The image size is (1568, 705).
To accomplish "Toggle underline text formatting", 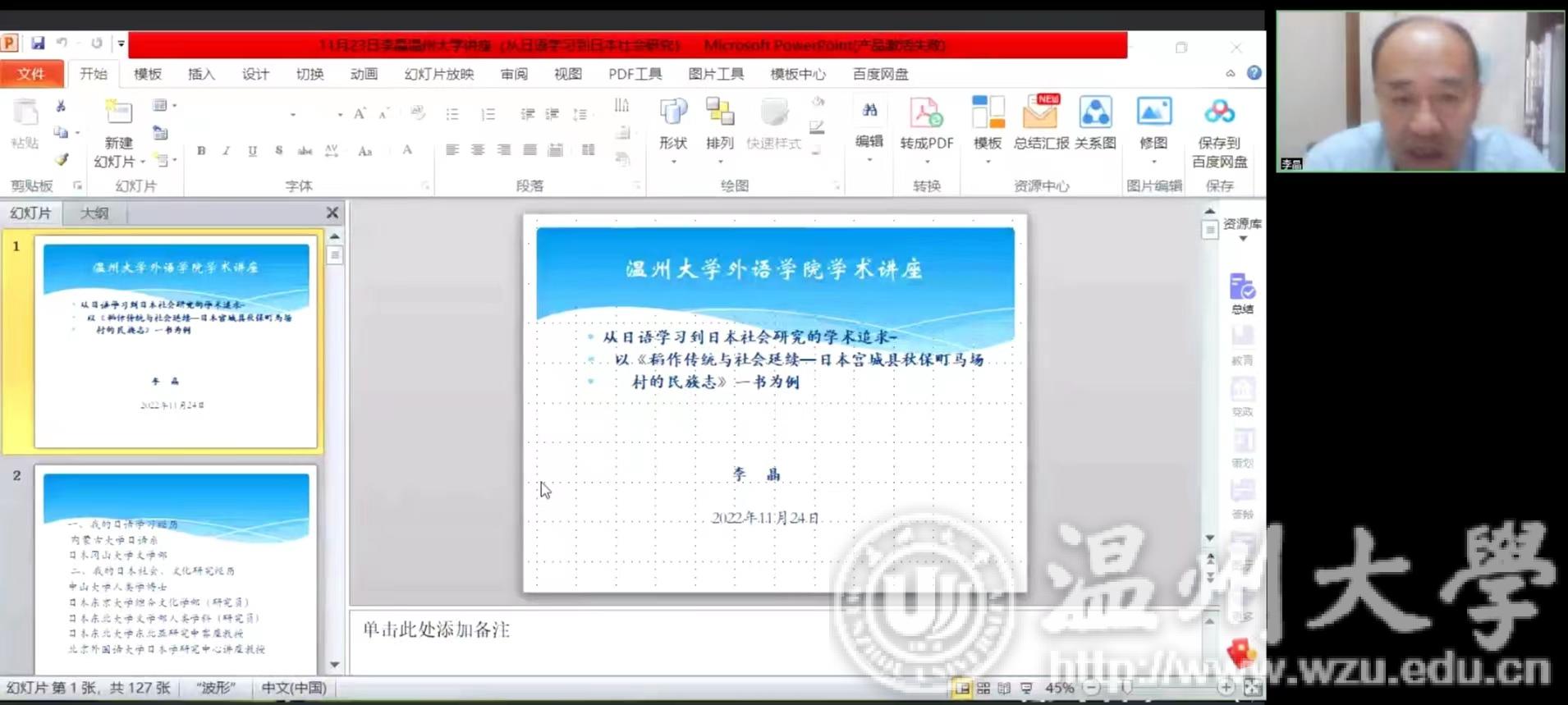I will click(x=253, y=151).
